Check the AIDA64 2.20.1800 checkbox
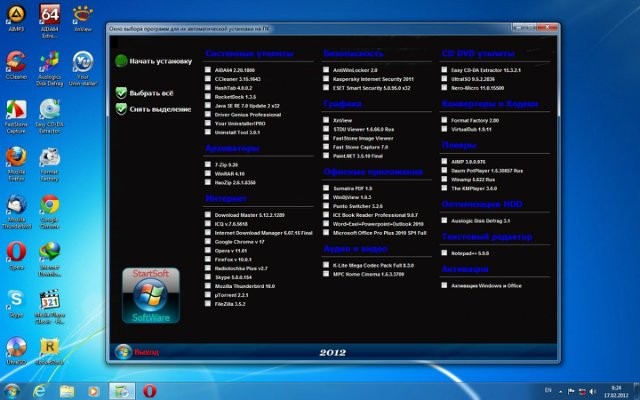640x400 pixels. coord(208,70)
